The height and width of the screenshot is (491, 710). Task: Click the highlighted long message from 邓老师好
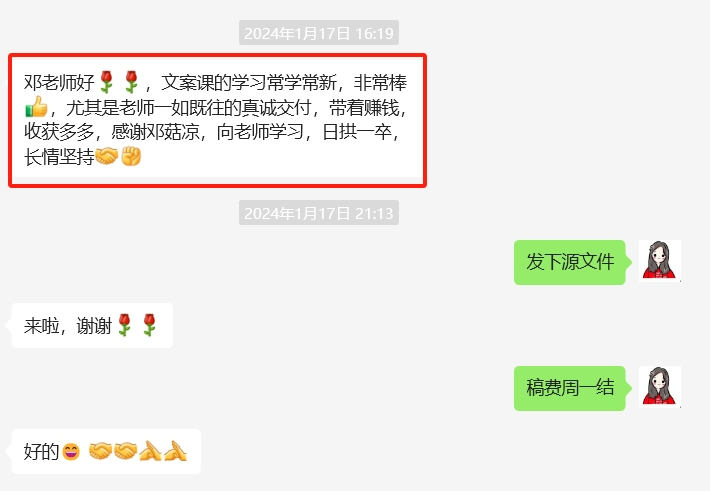(217, 120)
